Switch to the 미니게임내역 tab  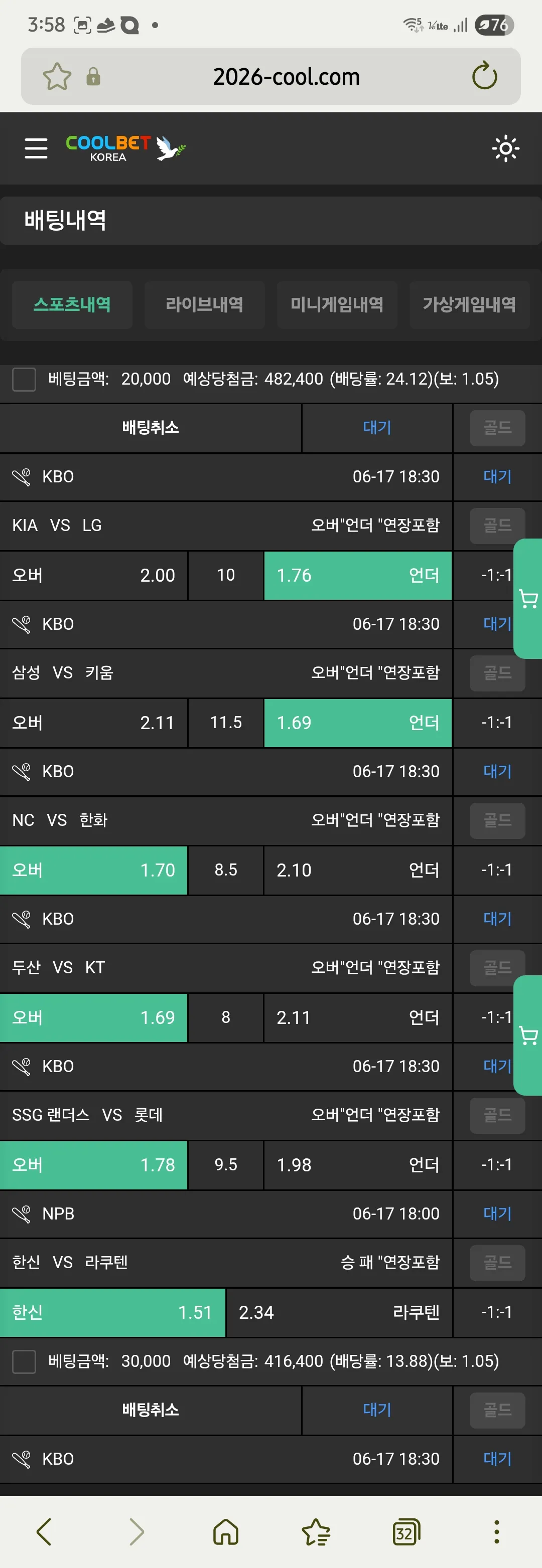tap(337, 305)
